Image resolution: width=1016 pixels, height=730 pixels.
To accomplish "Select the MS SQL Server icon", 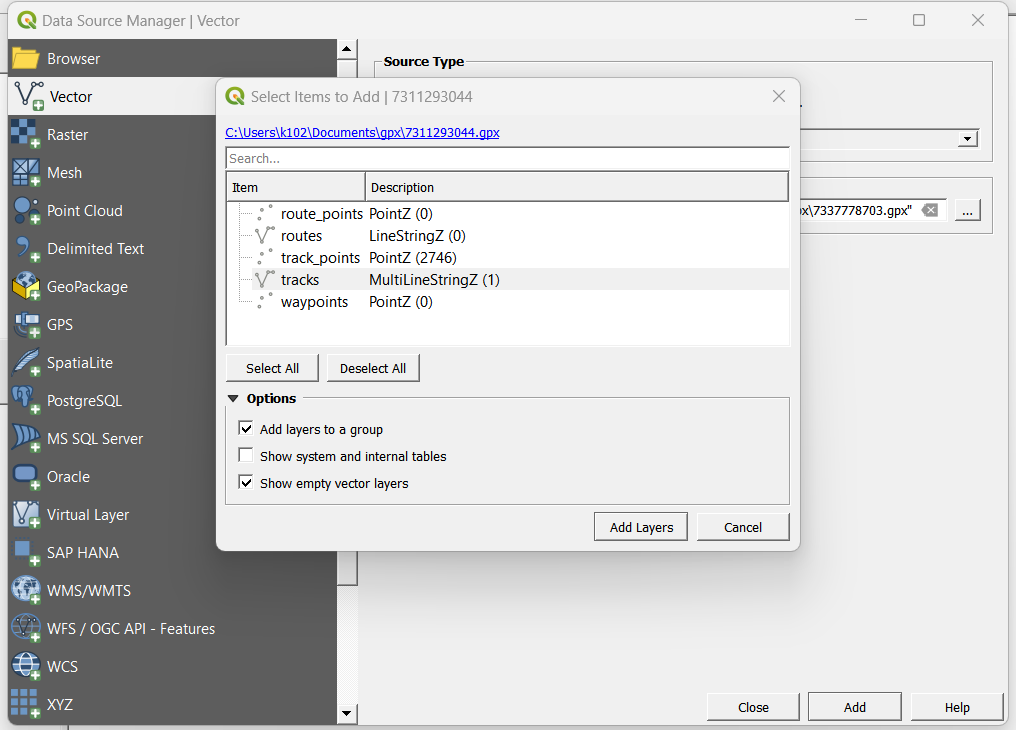I will tap(26, 439).
